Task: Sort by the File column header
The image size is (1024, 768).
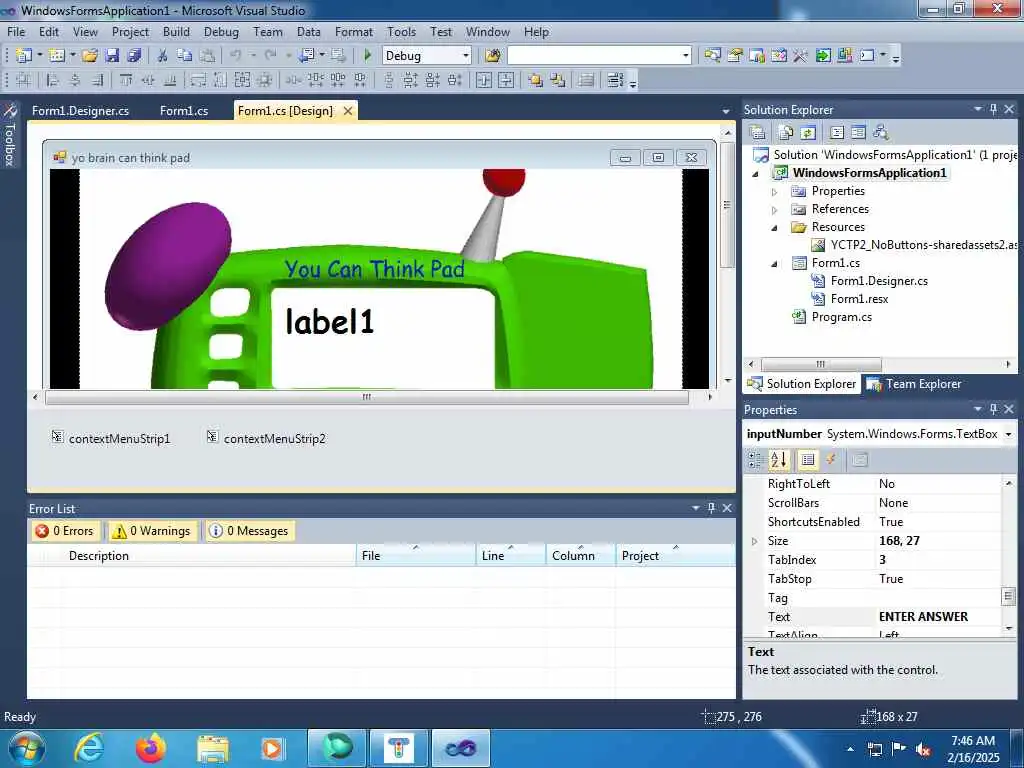Action: point(416,556)
